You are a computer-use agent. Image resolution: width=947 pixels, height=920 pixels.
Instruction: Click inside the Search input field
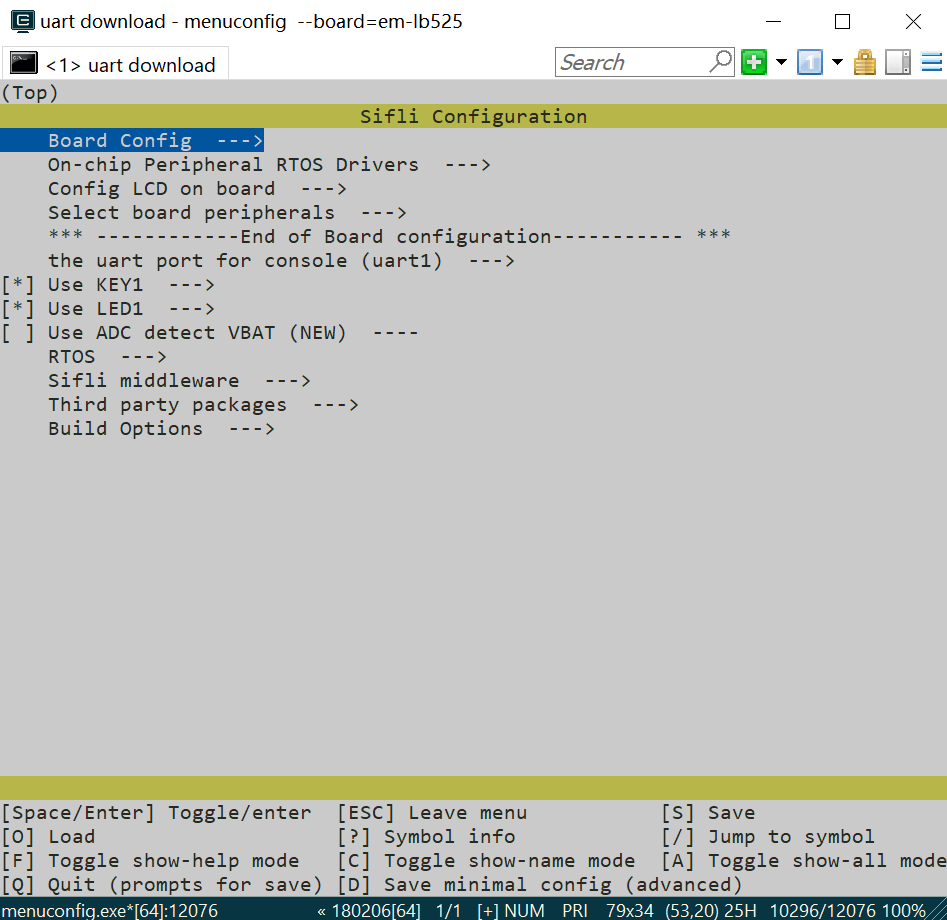630,62
